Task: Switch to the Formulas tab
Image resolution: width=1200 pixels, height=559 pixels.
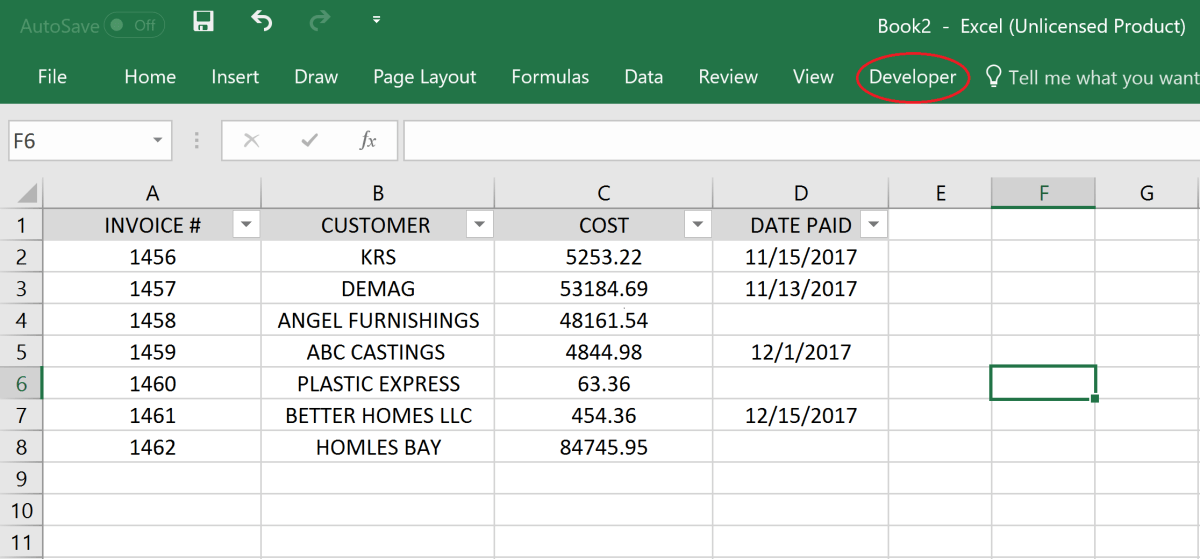Action: (x=550, y=77)
